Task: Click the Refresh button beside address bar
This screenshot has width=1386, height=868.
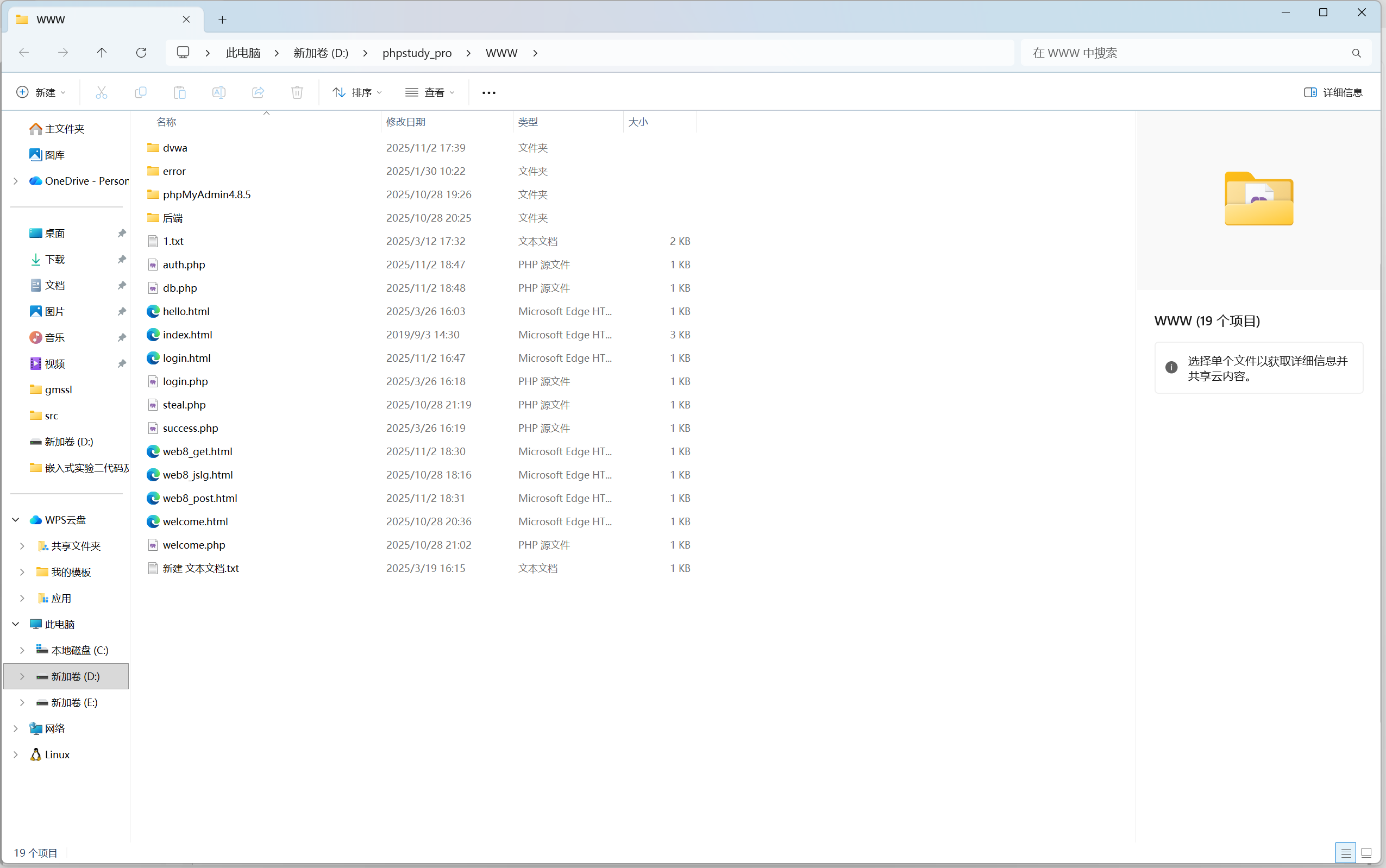Action: coord(141,53)
